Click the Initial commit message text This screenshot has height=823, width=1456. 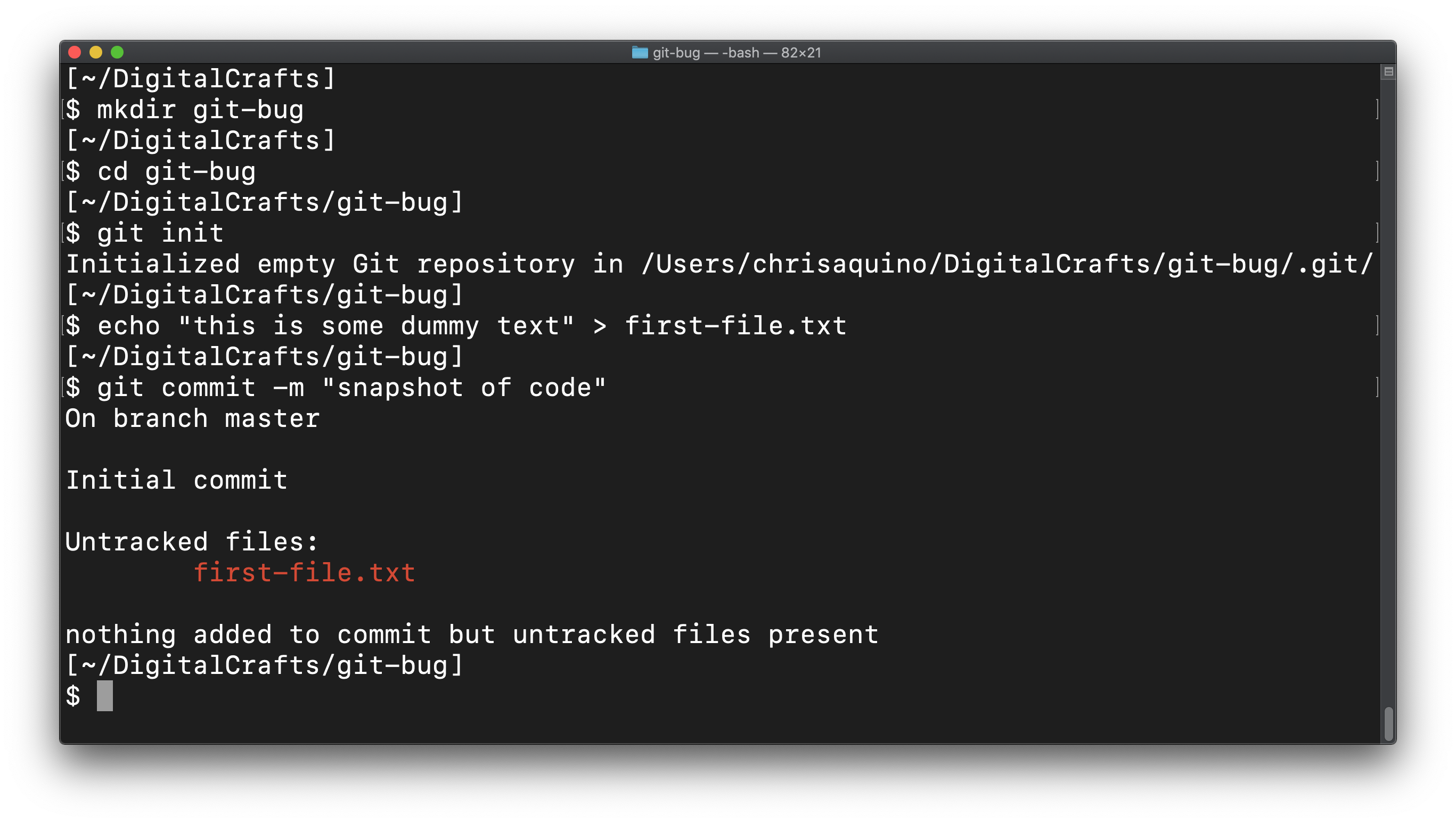click(x=176, y=479)
